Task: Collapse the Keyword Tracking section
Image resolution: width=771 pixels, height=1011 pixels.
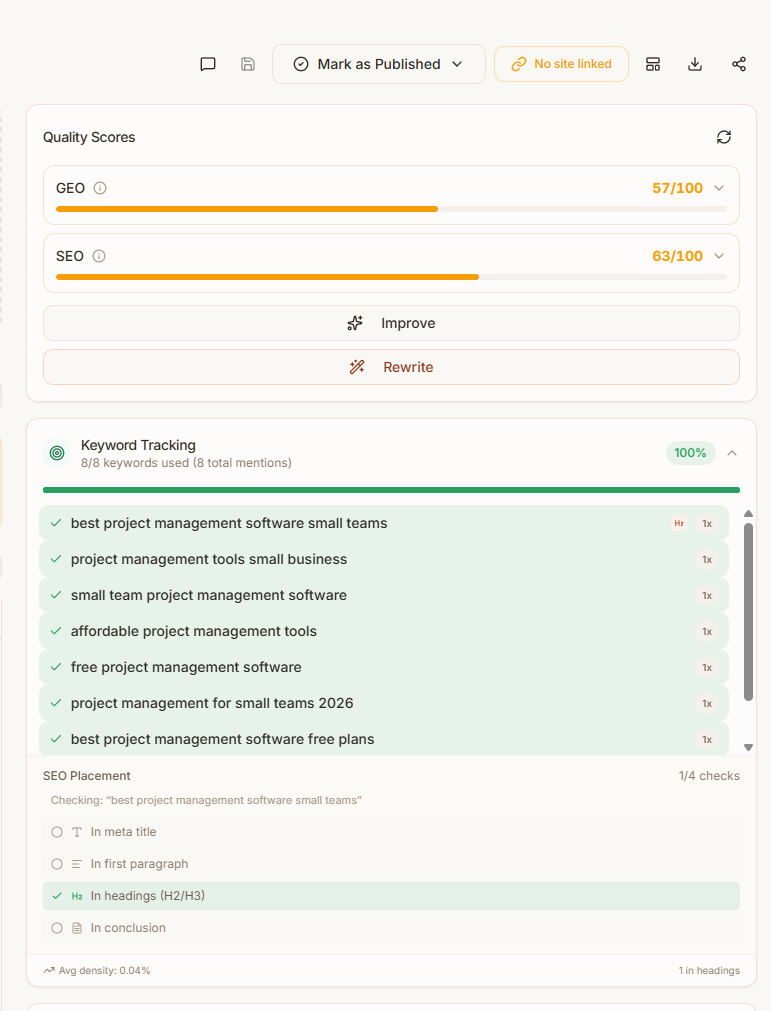Action: point(732,452)
